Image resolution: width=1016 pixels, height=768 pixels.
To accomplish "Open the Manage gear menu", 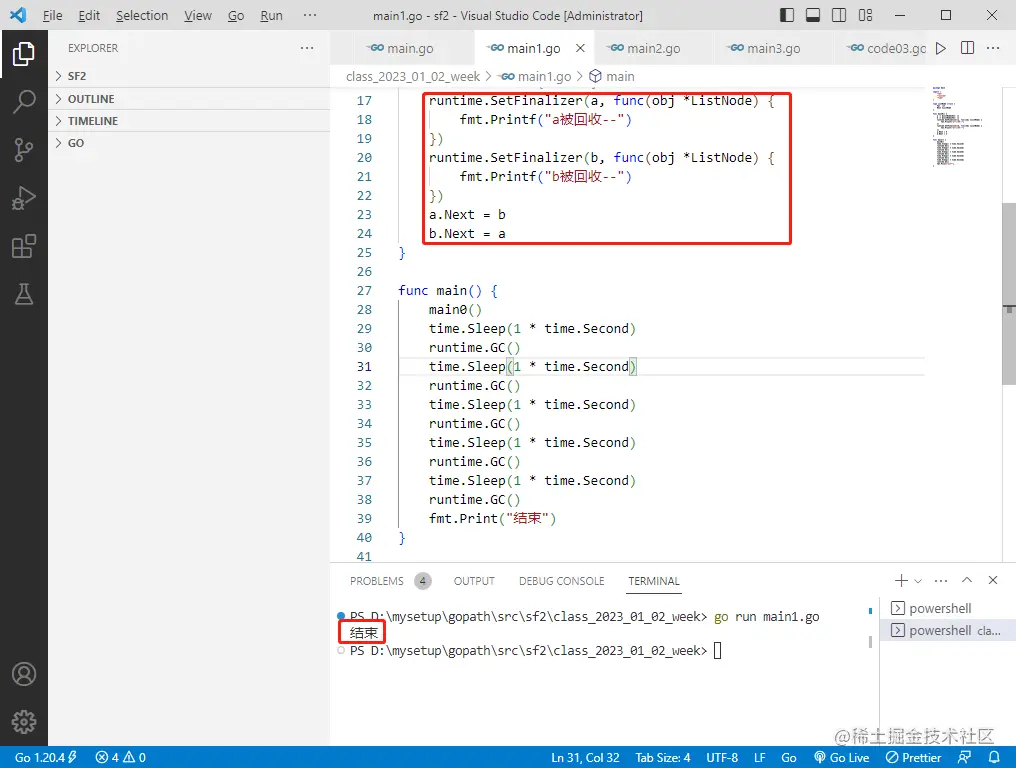I will click(23, 721).
